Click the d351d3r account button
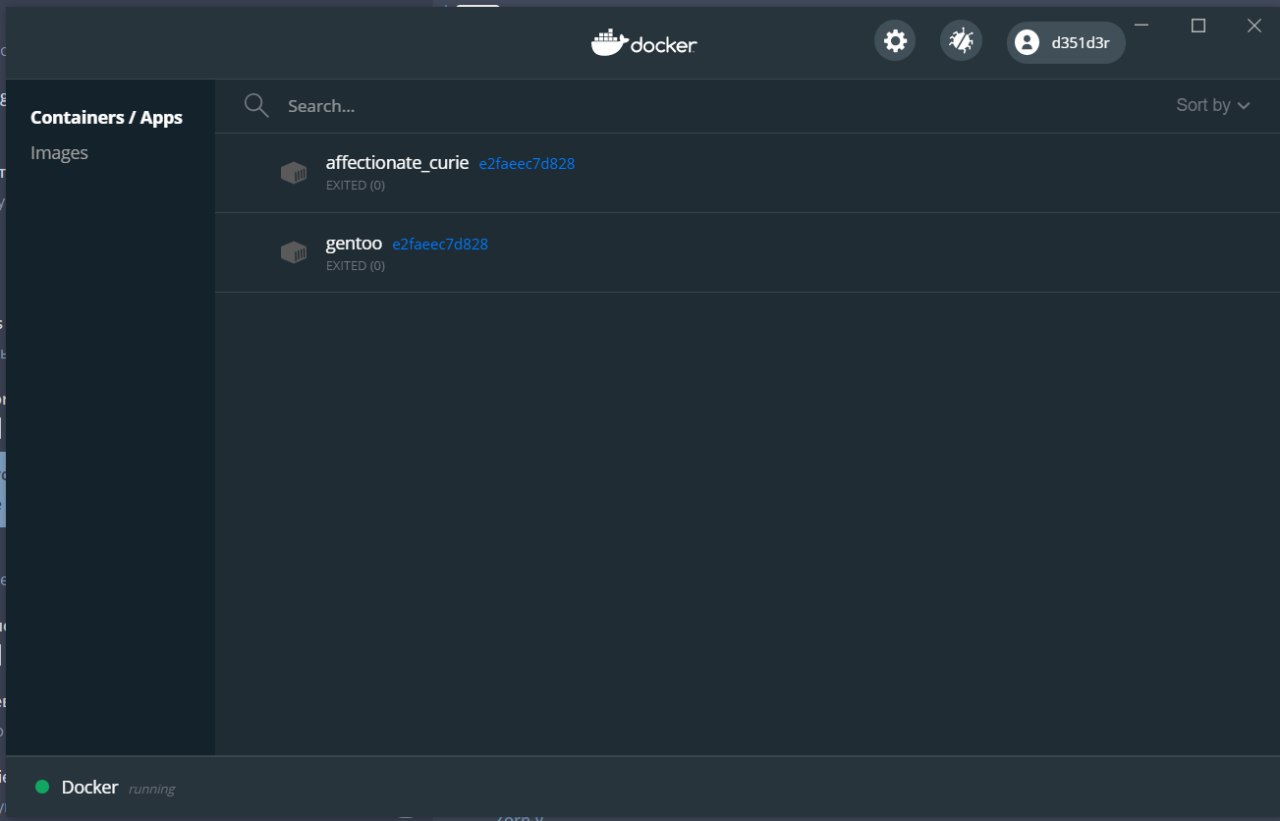This screenshot has width=1280, height=821. coord(1066,42)
